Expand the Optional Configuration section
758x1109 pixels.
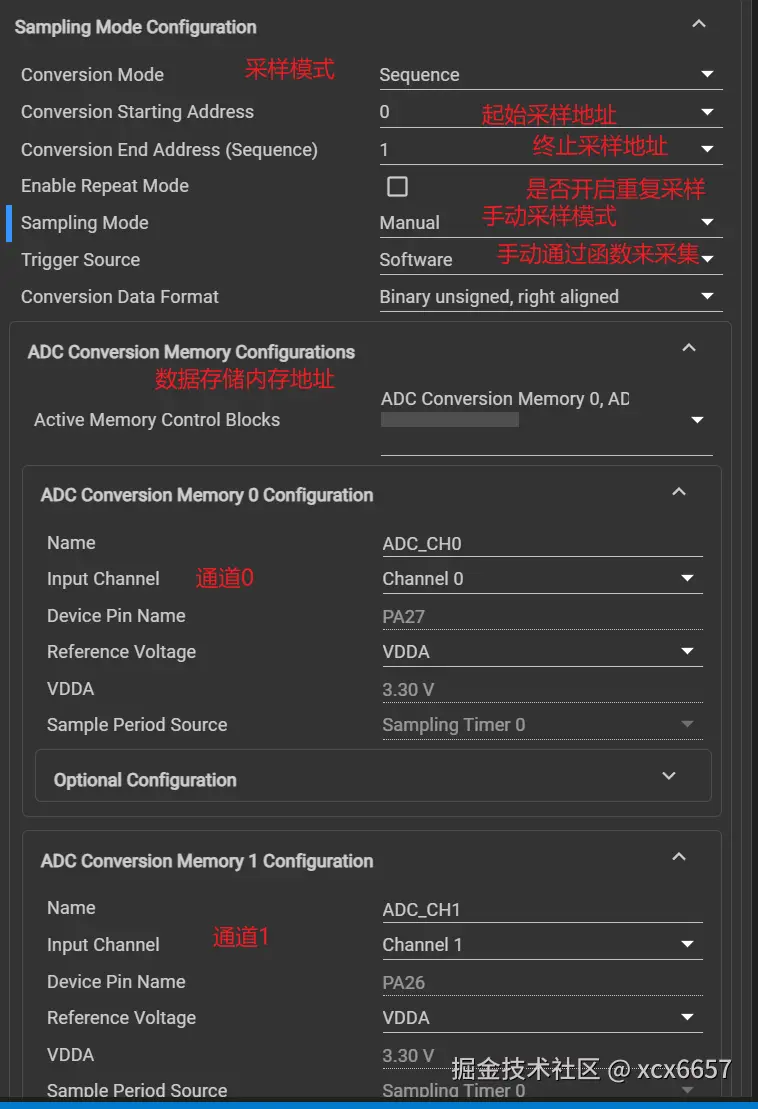click(669, 776)
